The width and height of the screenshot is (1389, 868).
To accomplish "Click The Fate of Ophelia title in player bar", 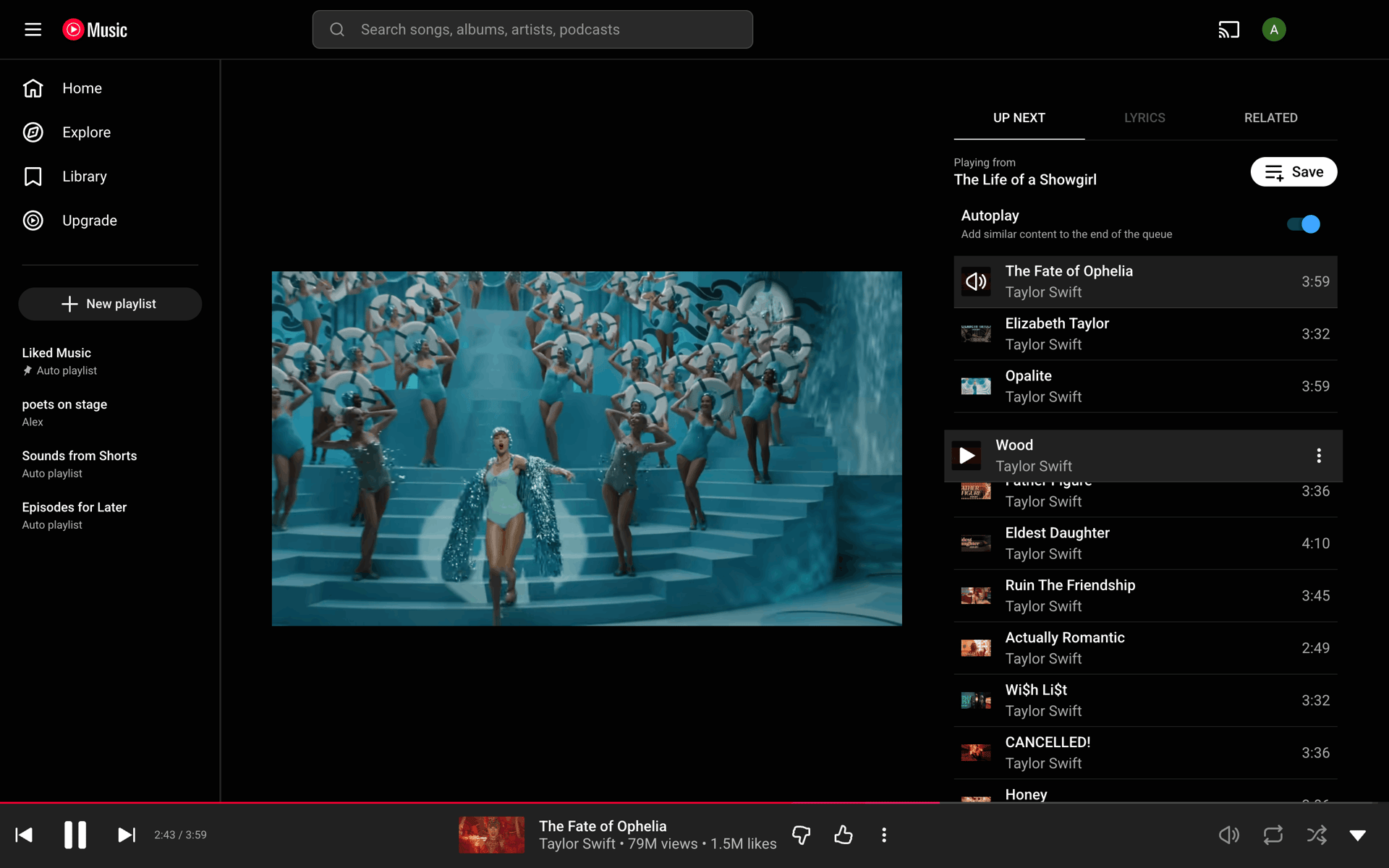I will click(x=603, y=826).
